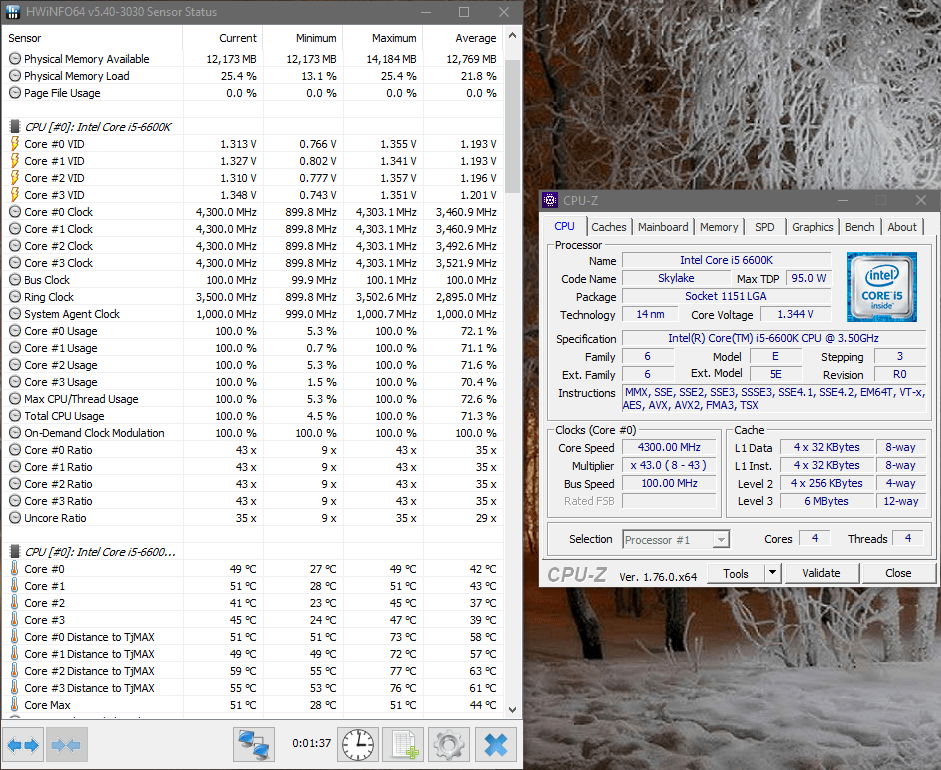The height and width of the screenshot is (770, 941).
Task: Click the Sensor column header
Action: (92, 38)
